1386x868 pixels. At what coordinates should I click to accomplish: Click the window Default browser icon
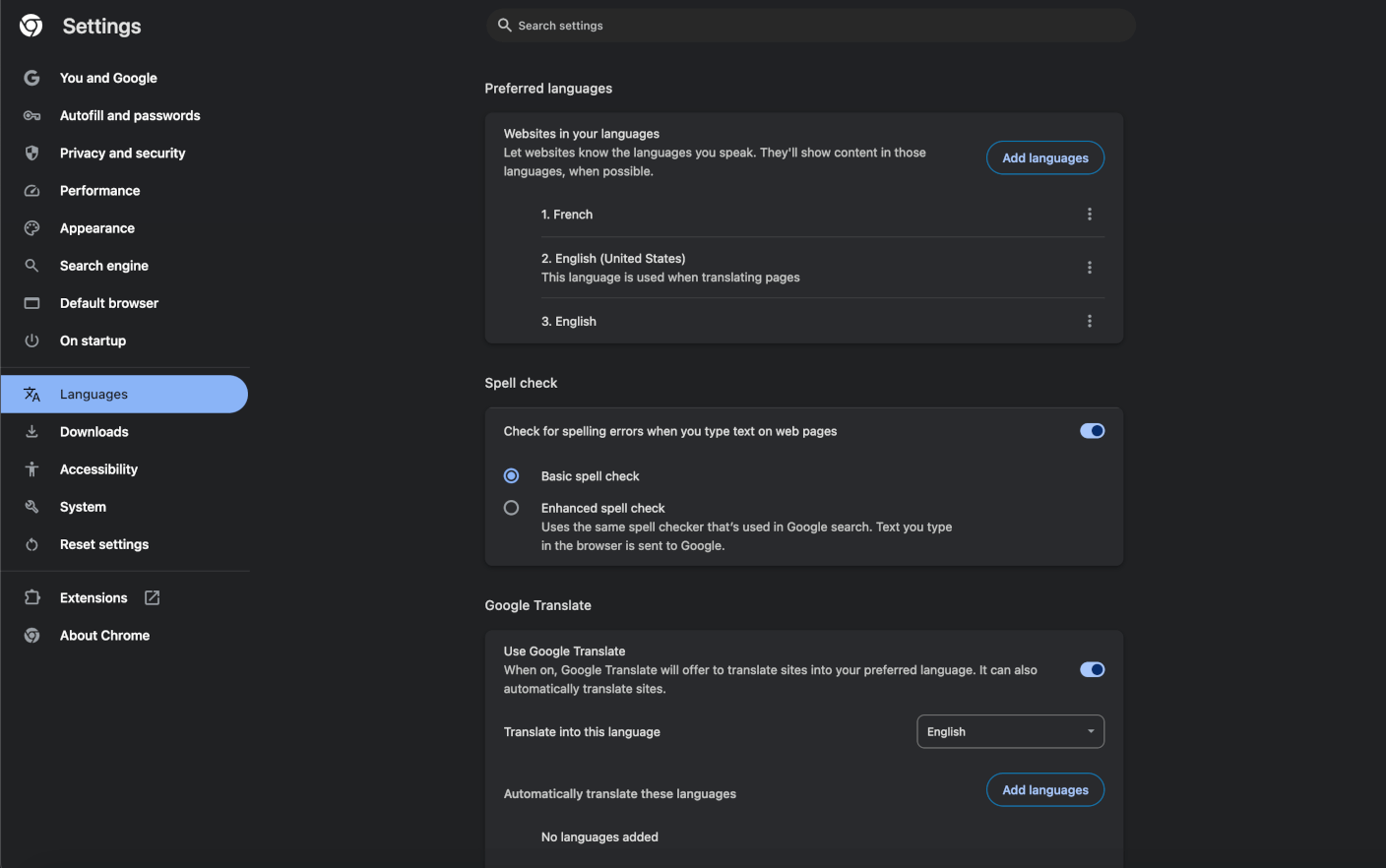click(31, 303)
